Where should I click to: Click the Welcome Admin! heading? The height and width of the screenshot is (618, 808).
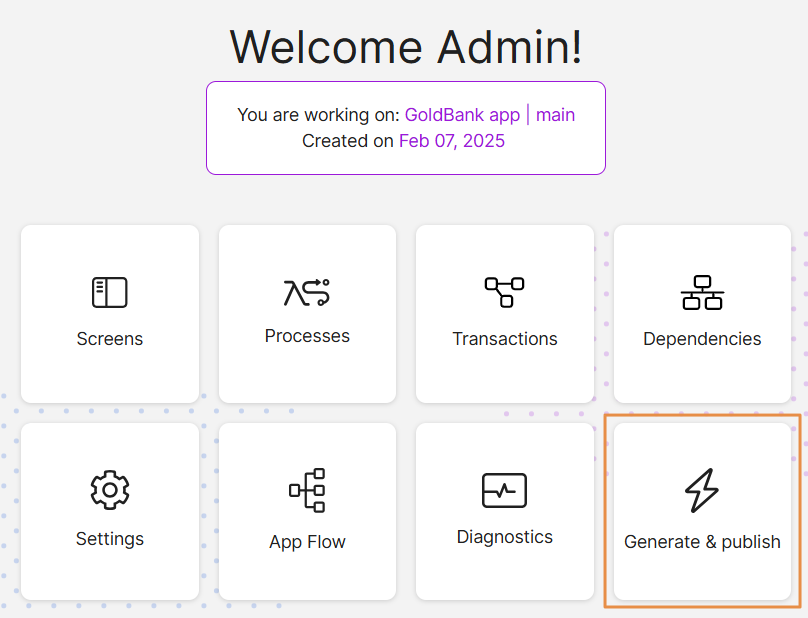click(x=405, y=46)
